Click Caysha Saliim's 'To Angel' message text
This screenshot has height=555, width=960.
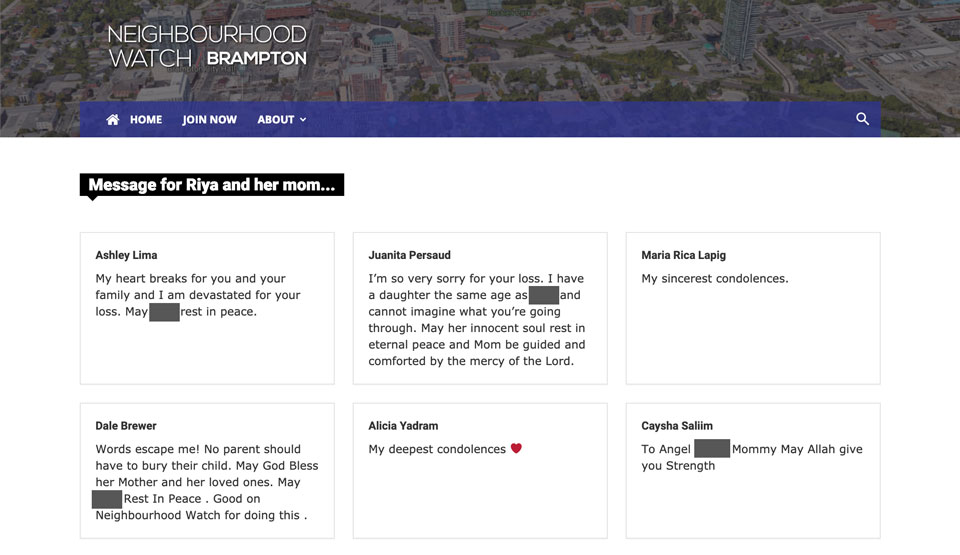click(750, 457)
